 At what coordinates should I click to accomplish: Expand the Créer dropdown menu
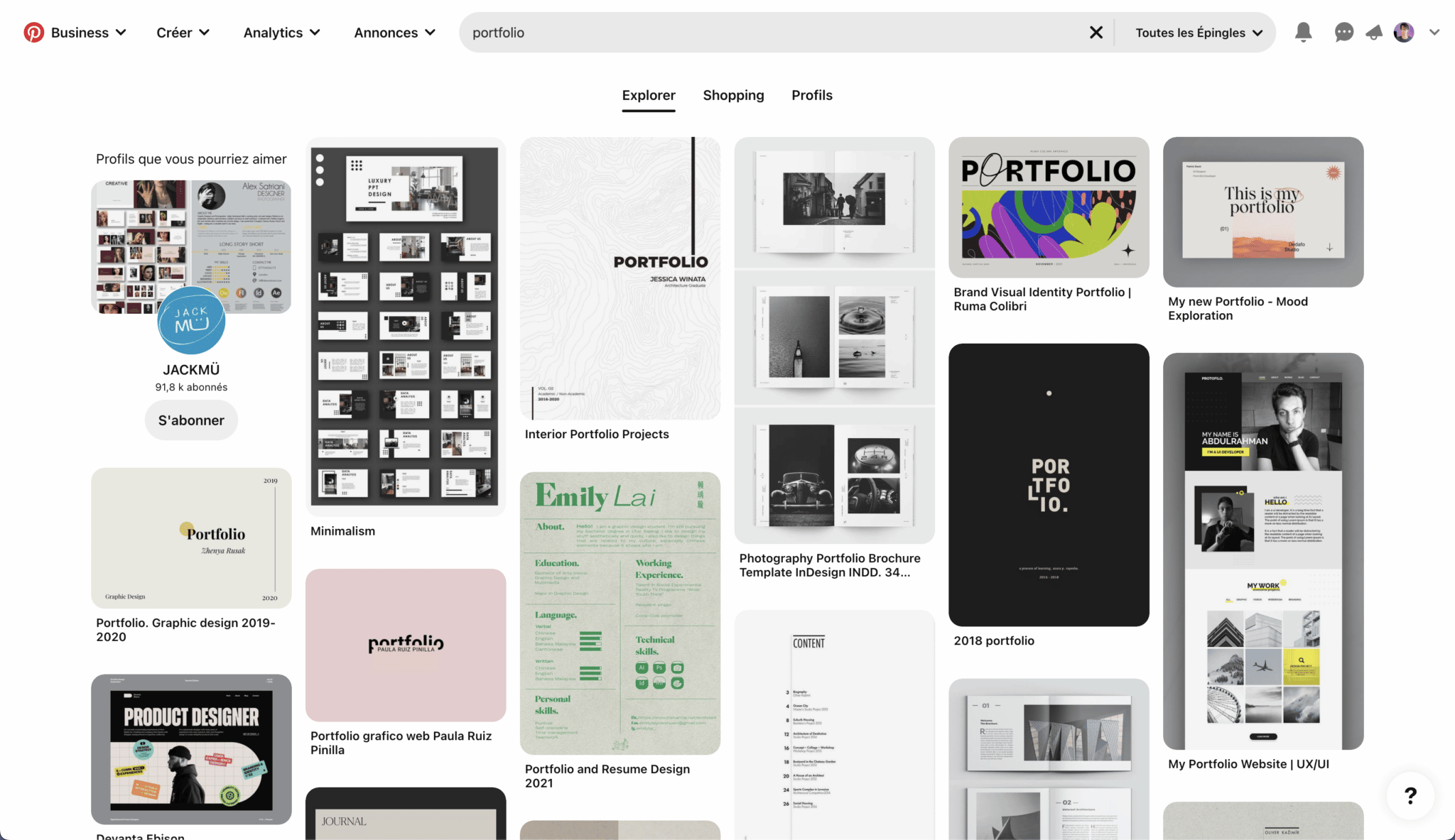(183, 33)
